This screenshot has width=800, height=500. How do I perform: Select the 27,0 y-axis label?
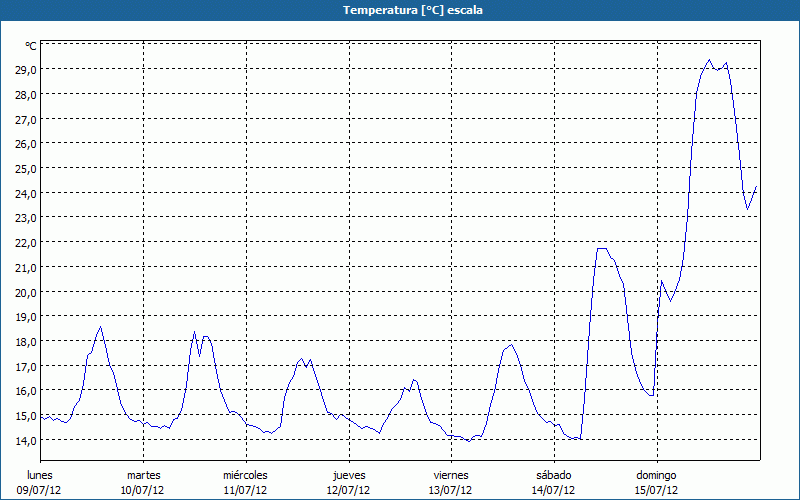26,119
